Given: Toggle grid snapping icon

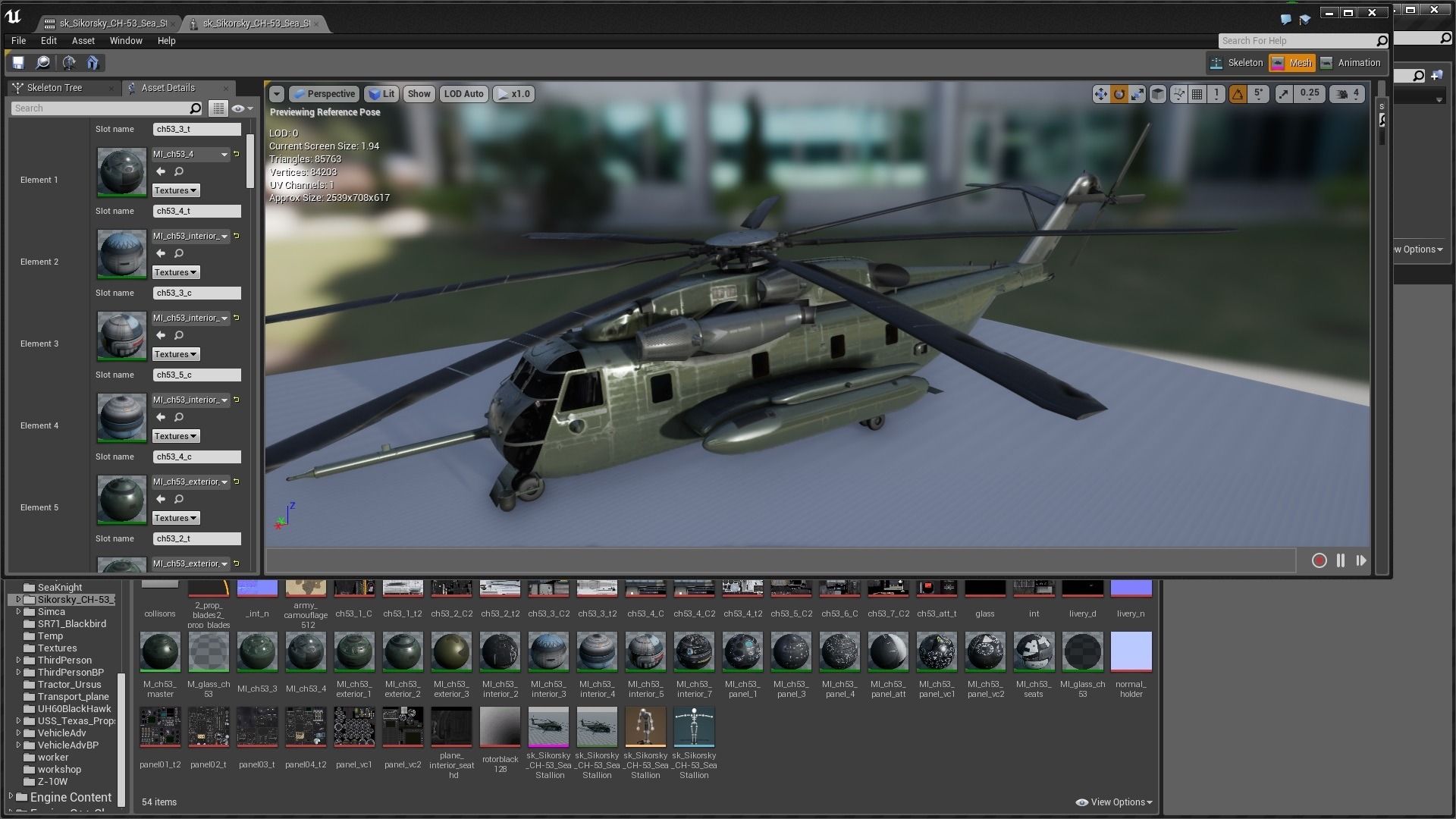Looking at the screenshot, I should click(x=1197, y=94).
